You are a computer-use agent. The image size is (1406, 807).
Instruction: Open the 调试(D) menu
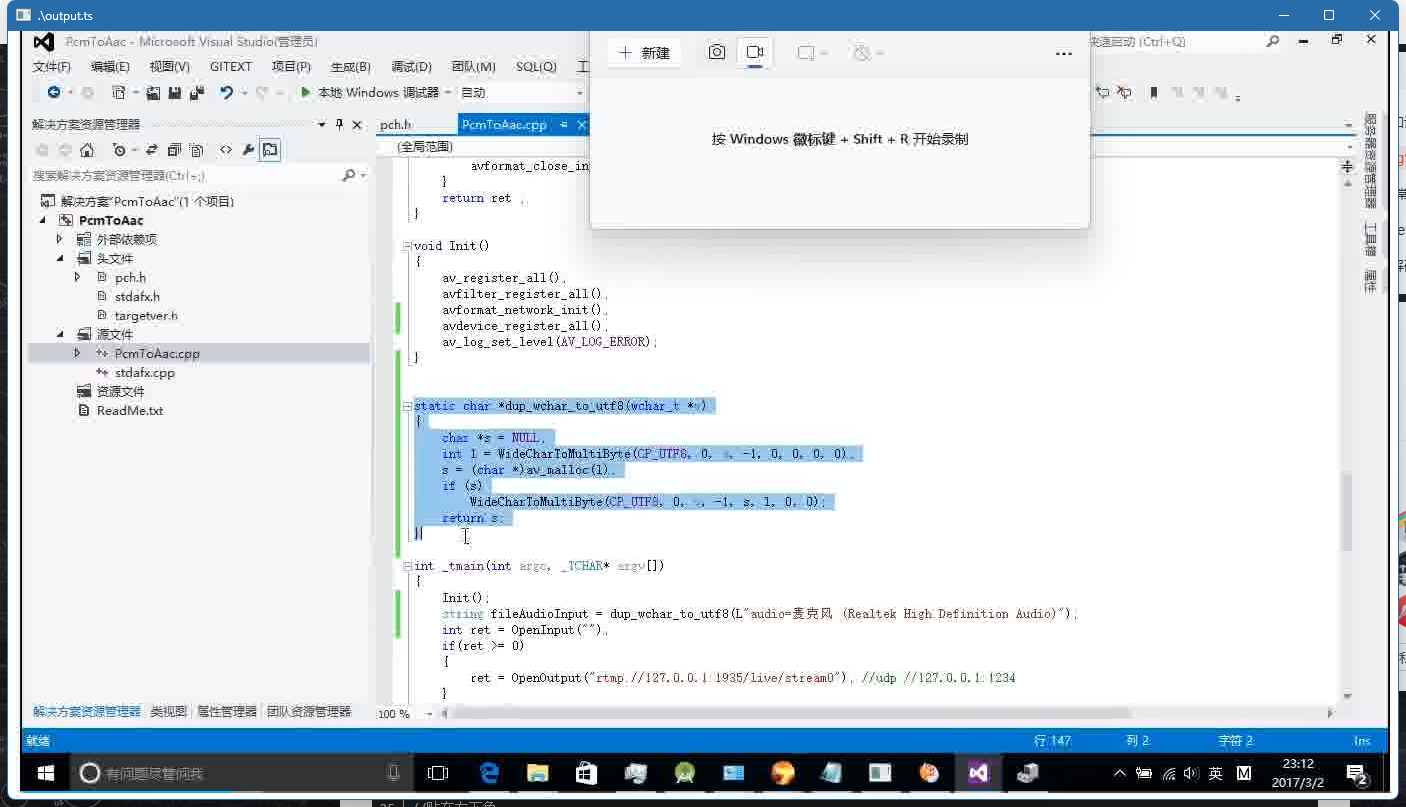pos(411,67)
